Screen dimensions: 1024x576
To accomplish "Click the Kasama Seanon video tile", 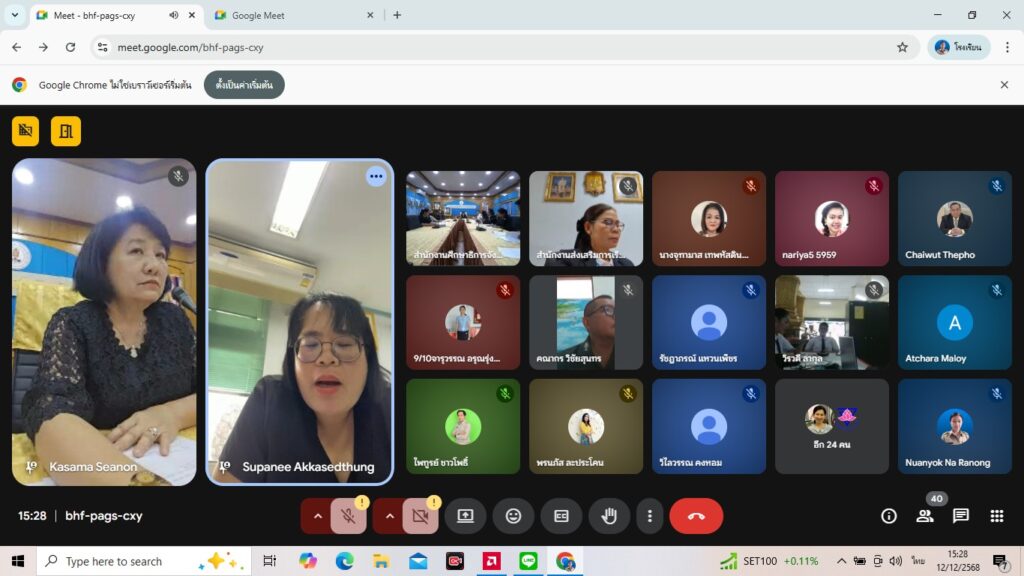I will coord(104,320).
